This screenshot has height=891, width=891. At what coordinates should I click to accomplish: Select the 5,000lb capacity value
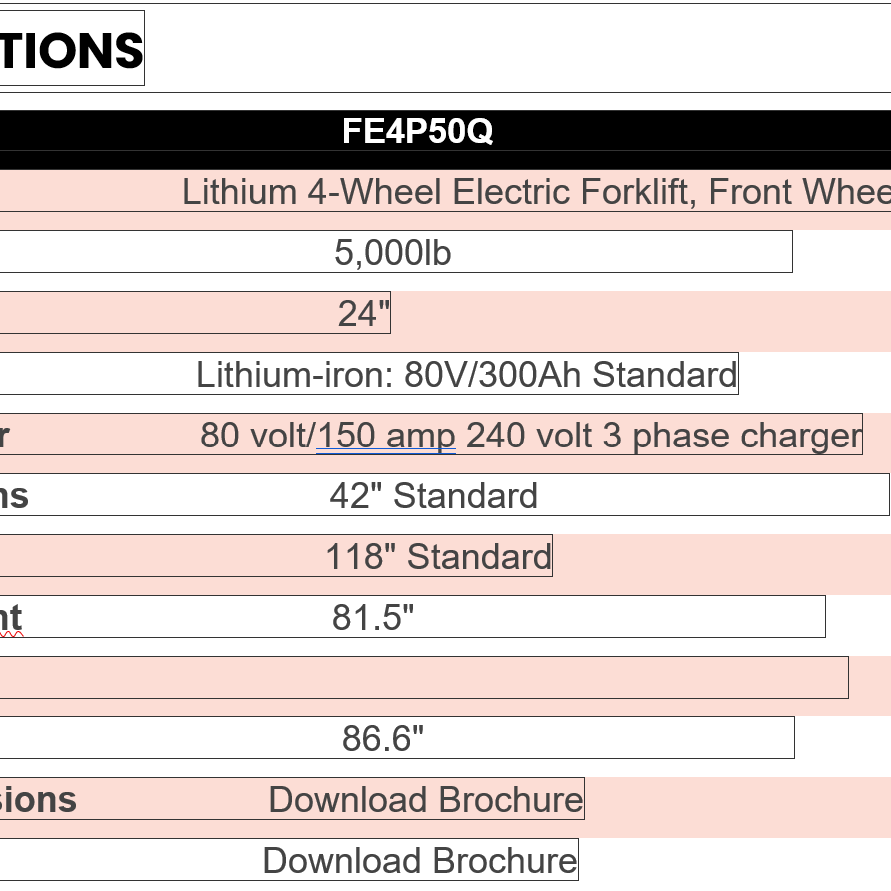(x=393, y=253)
